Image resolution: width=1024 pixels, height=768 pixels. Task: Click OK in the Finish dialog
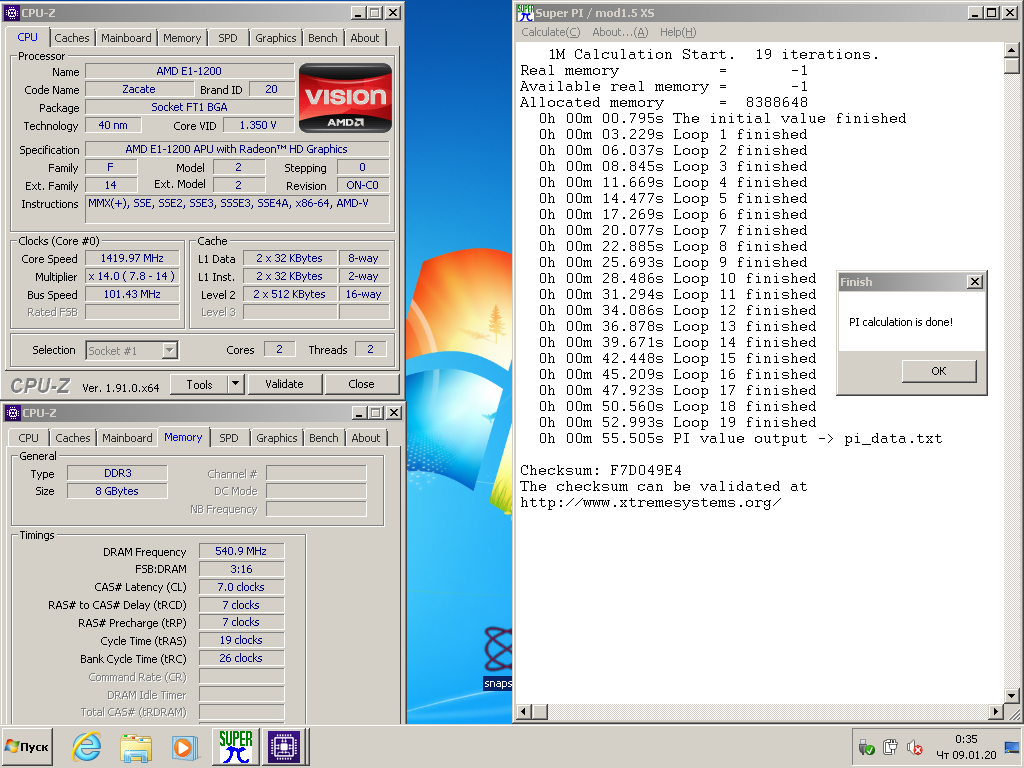938,371
